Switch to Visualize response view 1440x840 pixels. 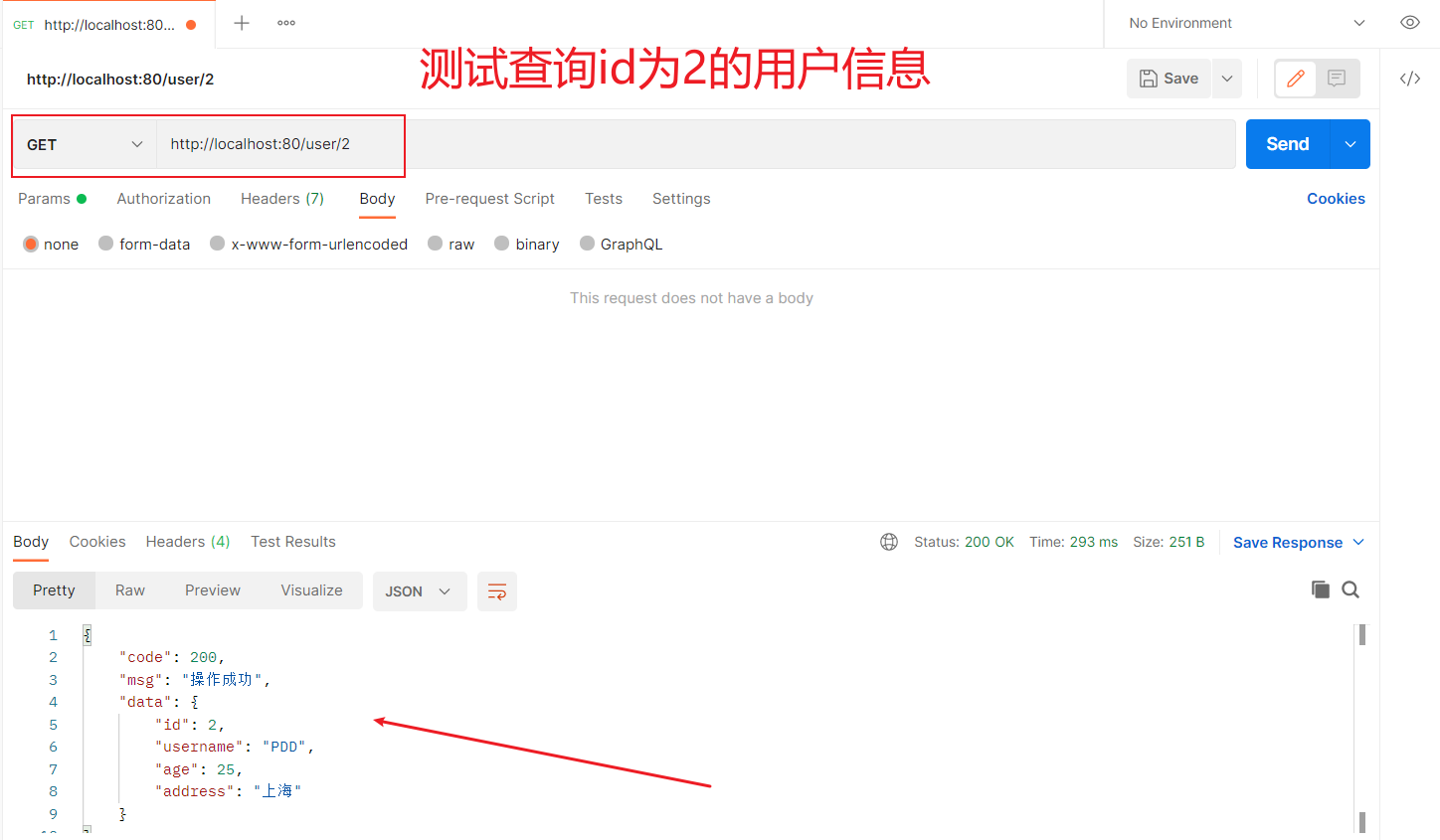point(311,590)
